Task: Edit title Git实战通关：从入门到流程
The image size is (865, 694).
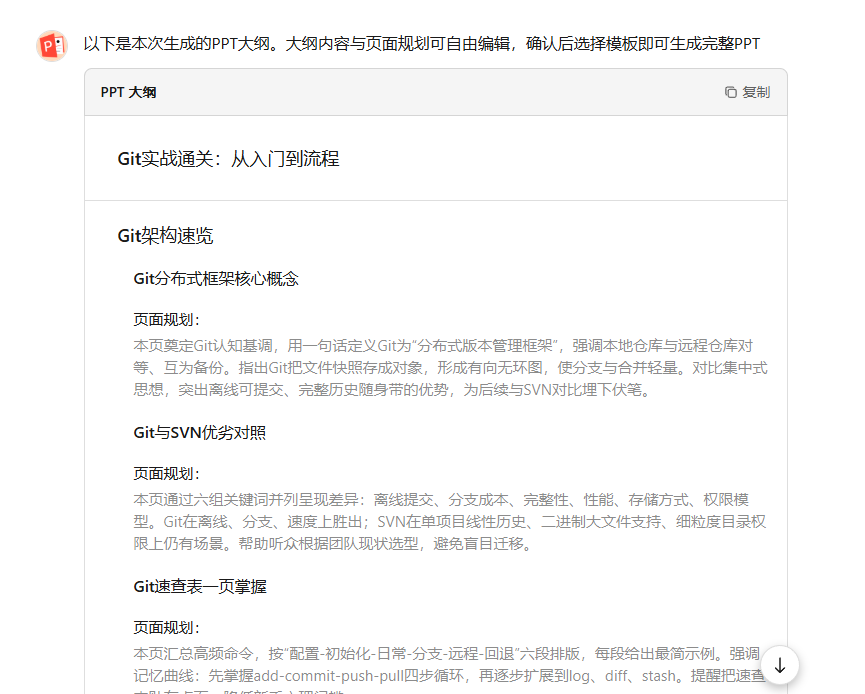Action: 228,159
